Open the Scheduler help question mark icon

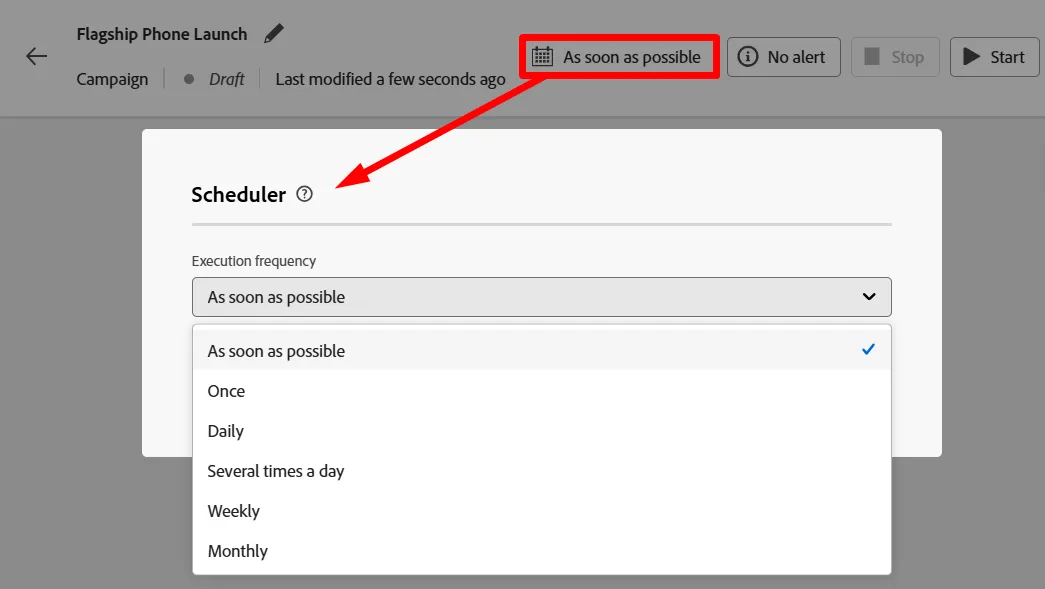coord(305,194)
